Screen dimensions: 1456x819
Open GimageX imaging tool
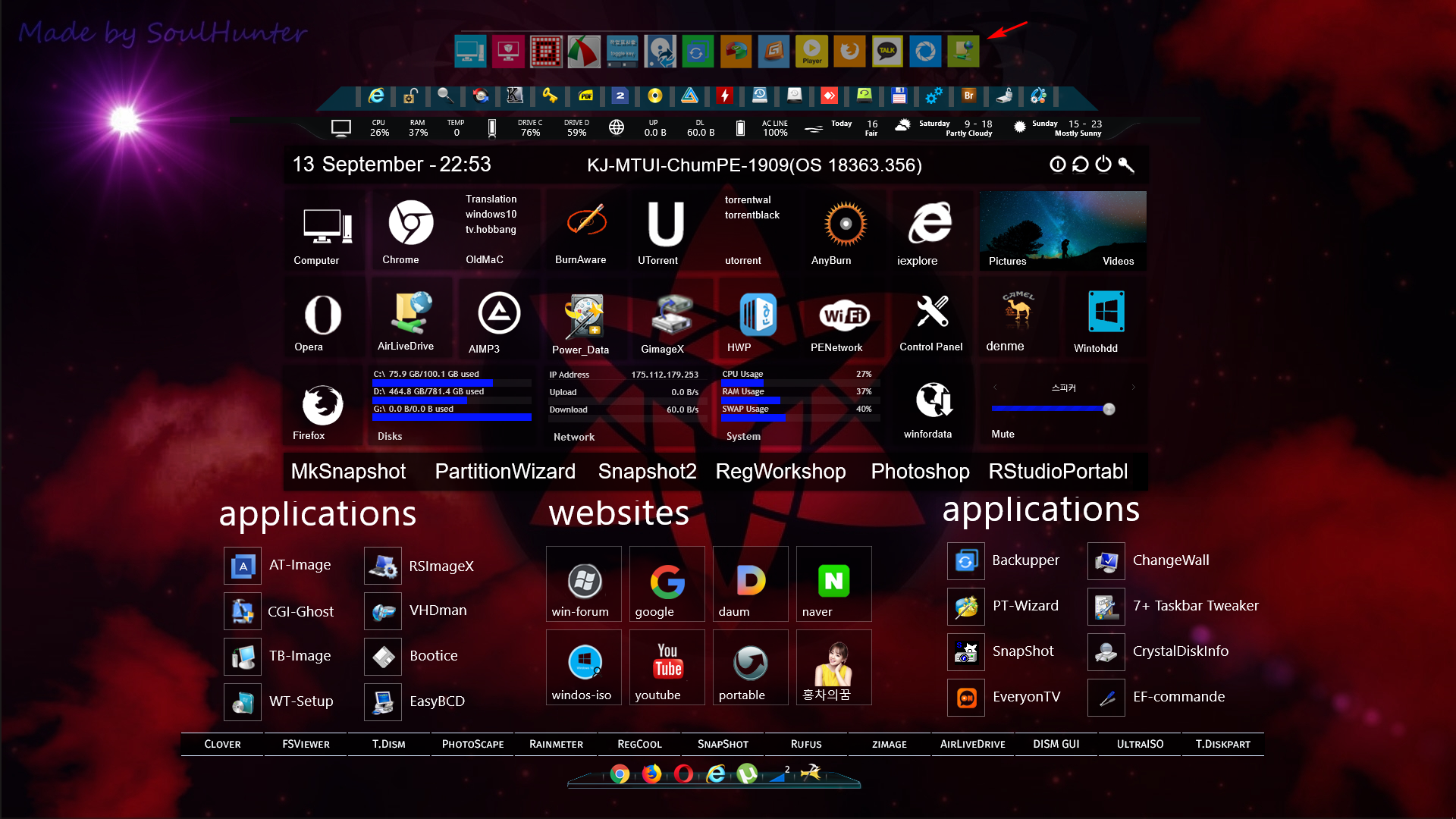[x=671, y=315]
